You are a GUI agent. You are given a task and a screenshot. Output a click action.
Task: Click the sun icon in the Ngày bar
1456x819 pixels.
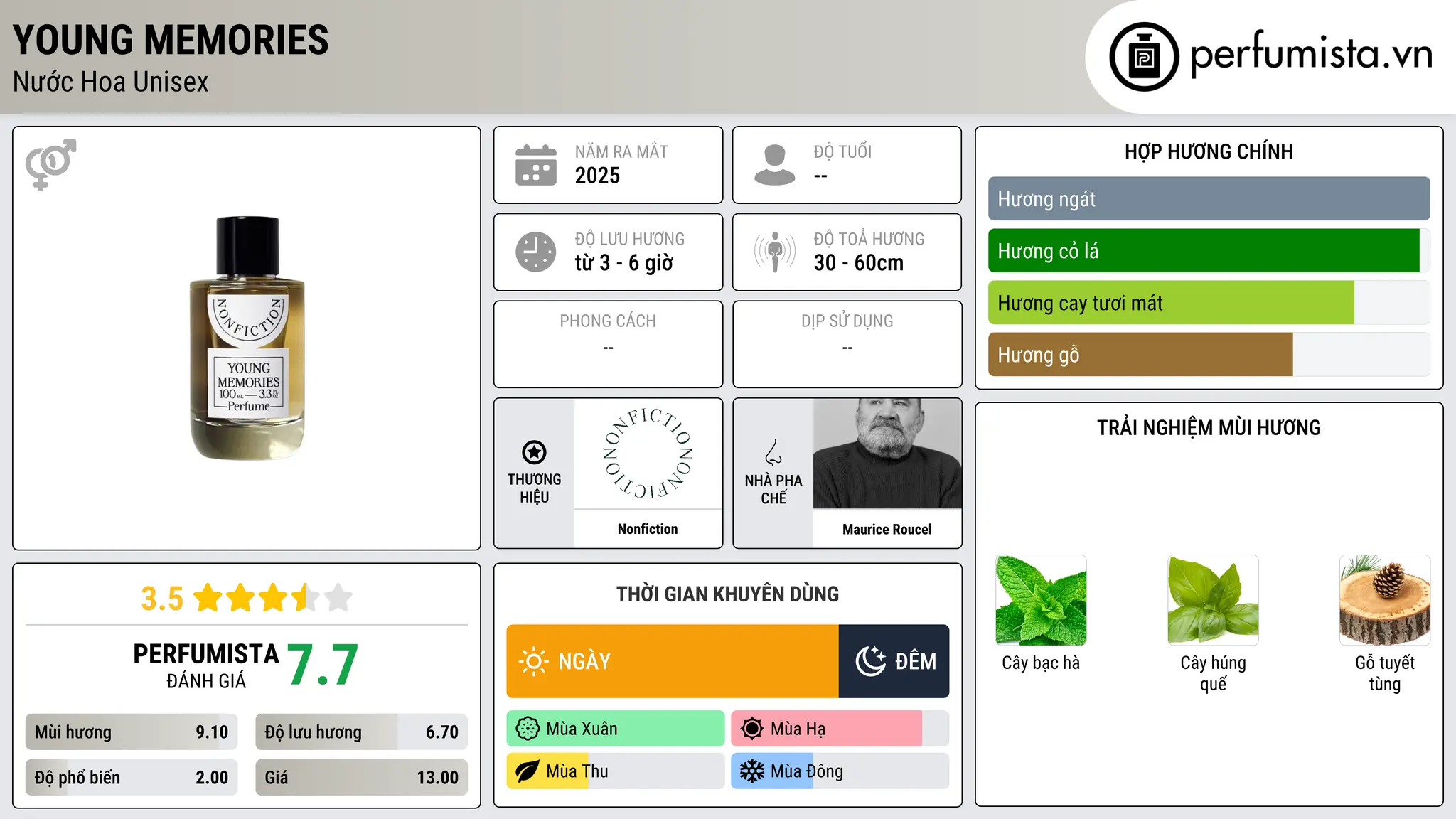[533, 661]
